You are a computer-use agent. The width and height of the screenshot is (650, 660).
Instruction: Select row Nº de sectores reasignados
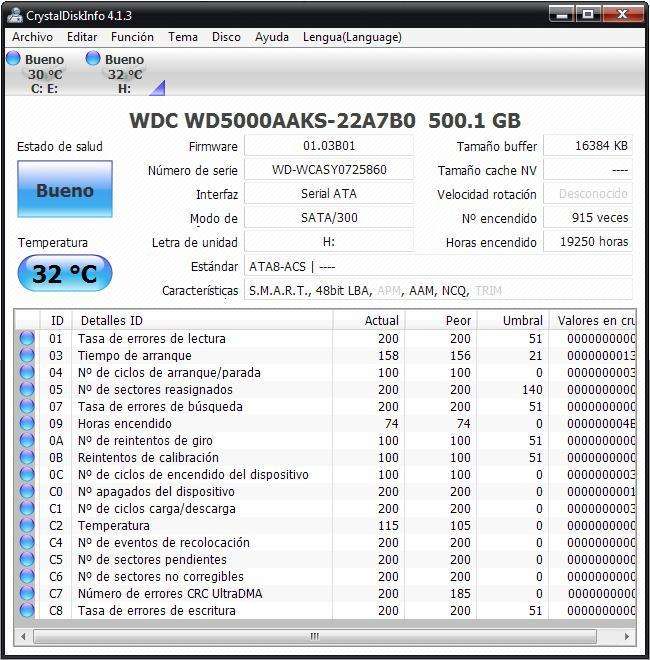pyautogui.click(x=325, y=389)
